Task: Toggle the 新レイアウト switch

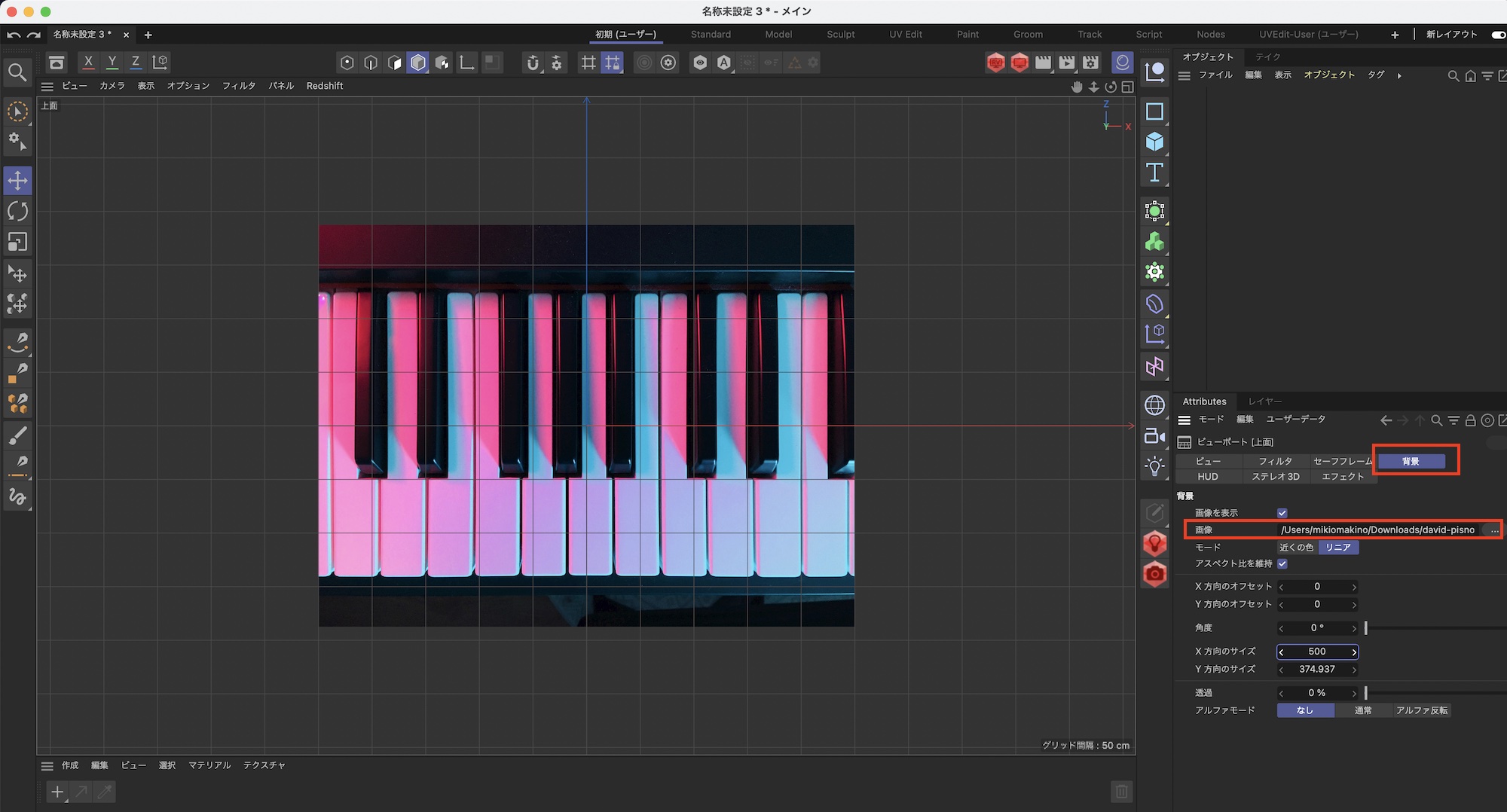Action: (x=1498, y=35)
